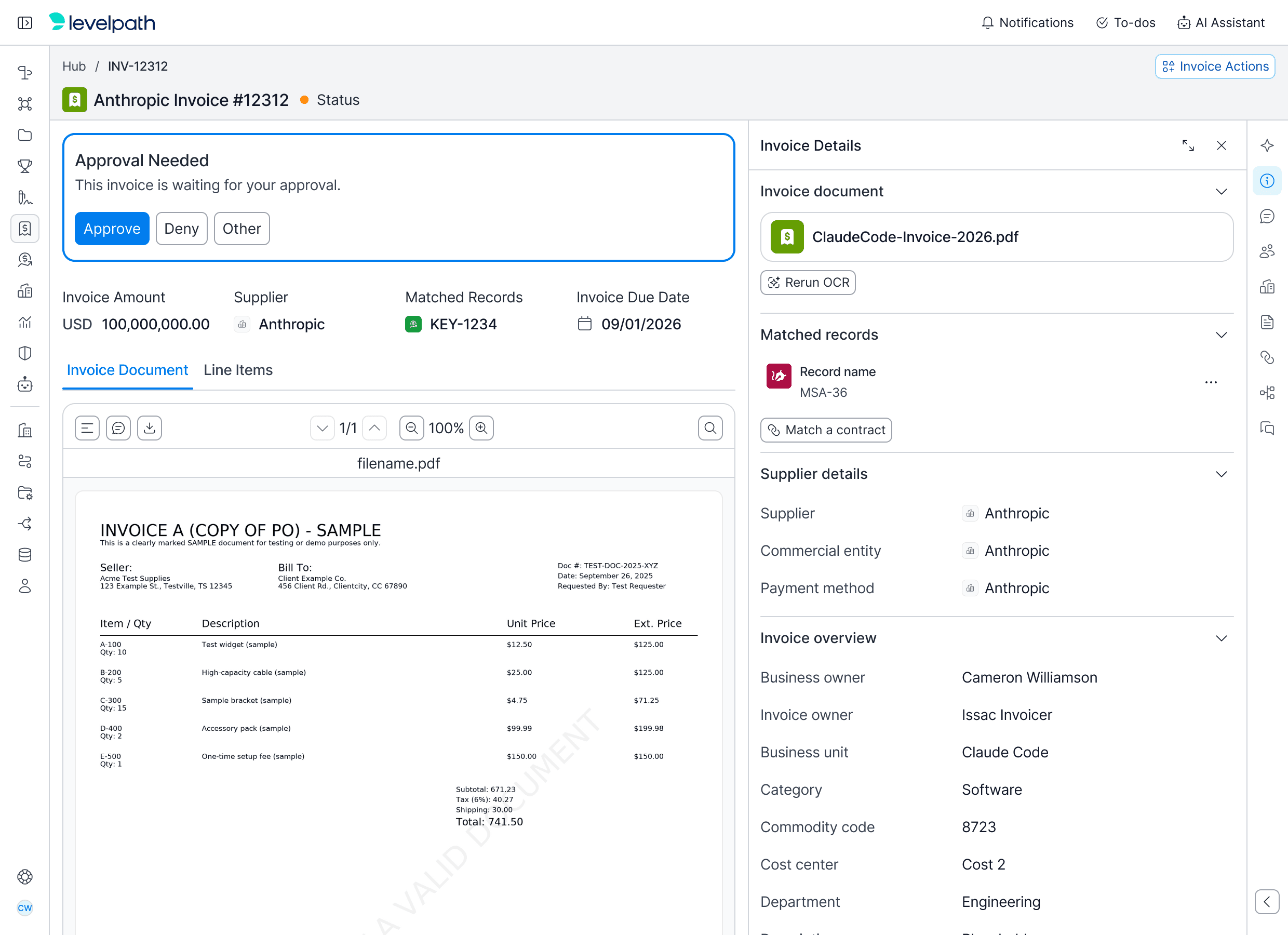Open the more options menu for MSA-36 record
This screenshot has height=935, width=1288.
tap(1211, 382)
